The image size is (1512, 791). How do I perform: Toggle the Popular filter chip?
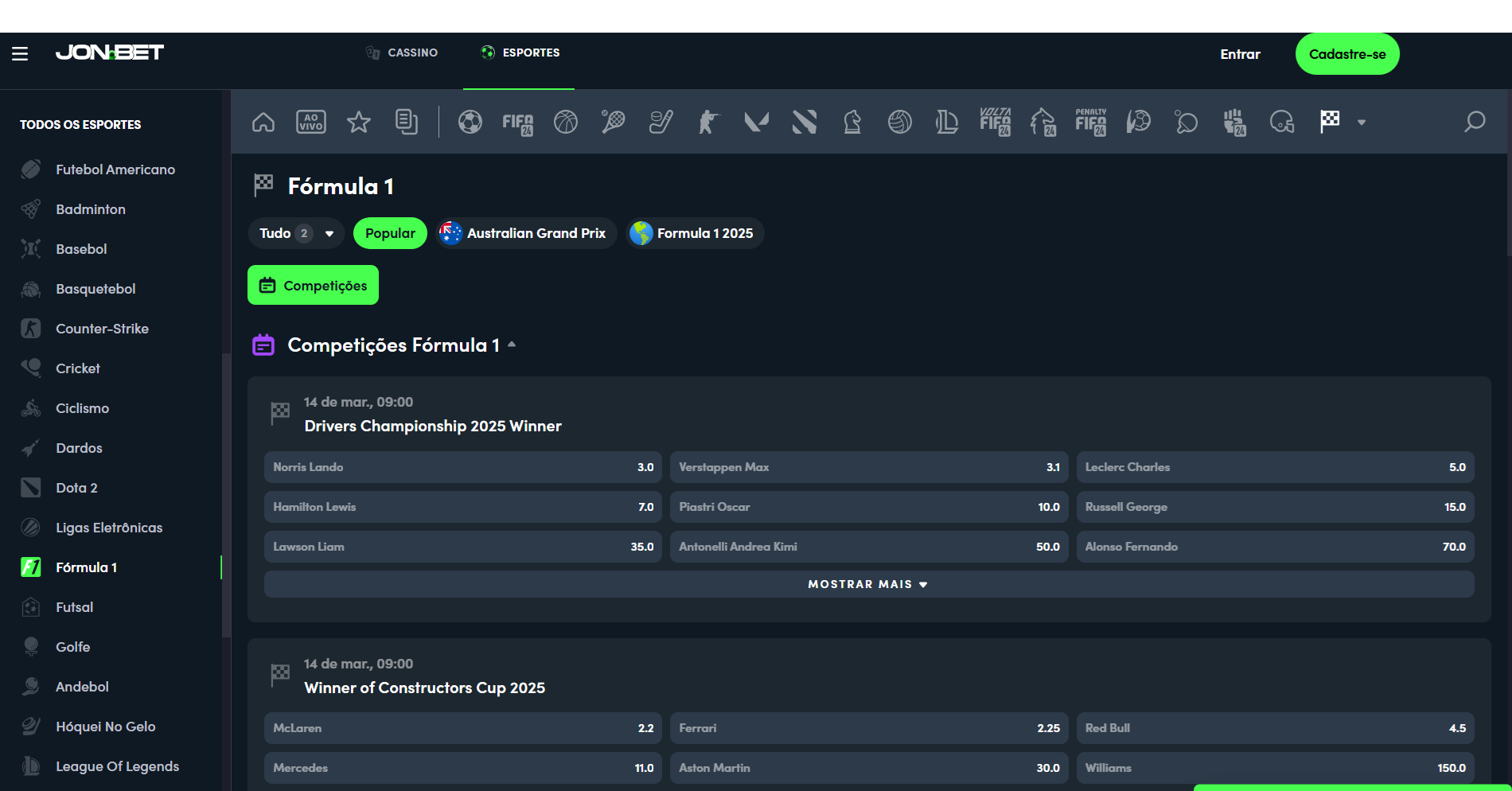coord(390,233)
